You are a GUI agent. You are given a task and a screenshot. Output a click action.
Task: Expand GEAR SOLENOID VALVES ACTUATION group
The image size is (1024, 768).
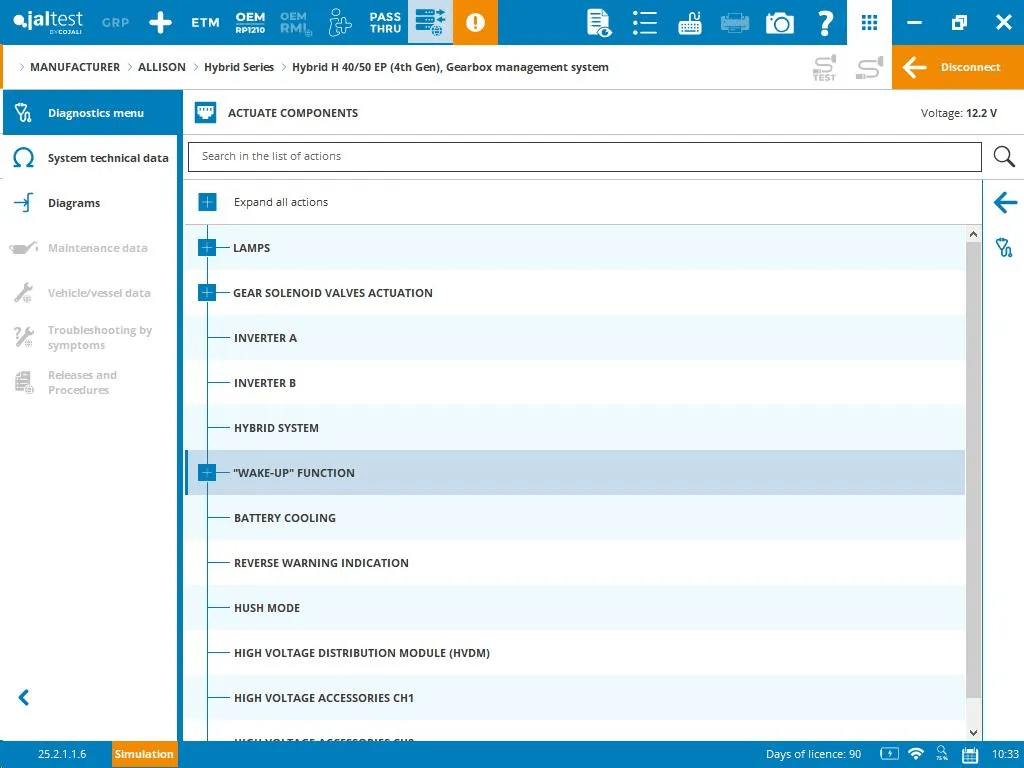click(207, 293)
